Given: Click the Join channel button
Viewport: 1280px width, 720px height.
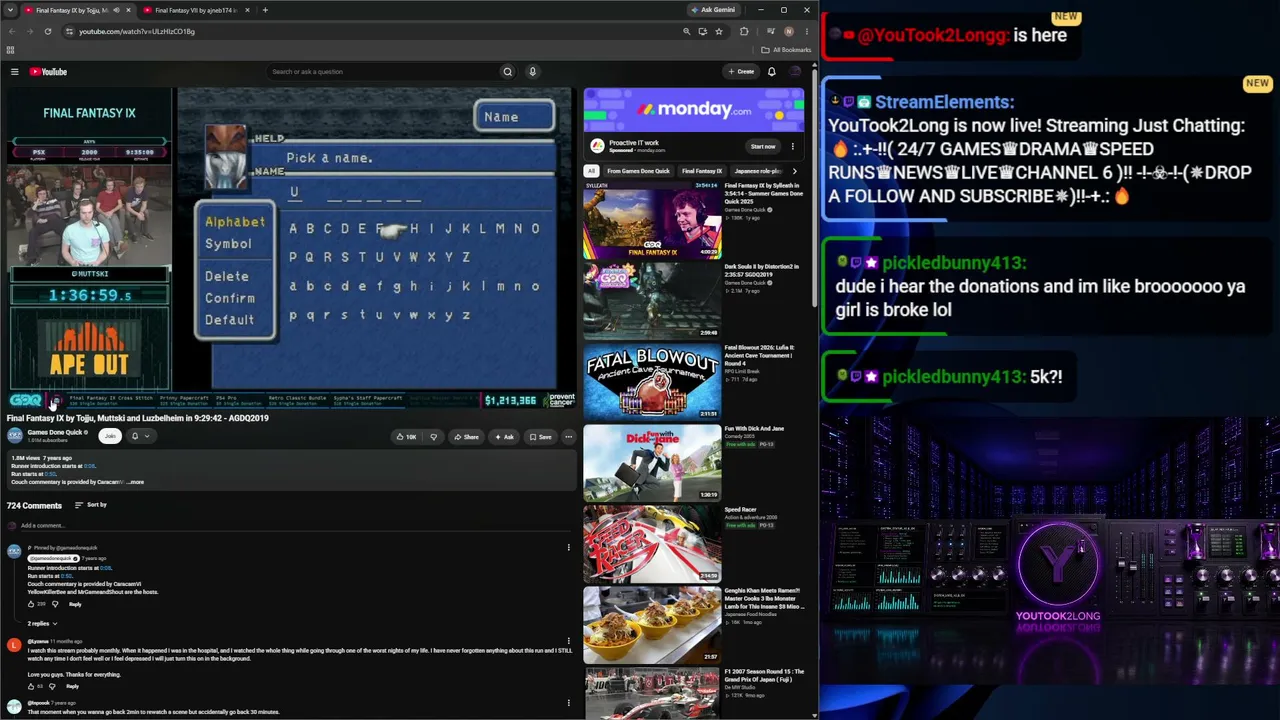Looking at the screenshot, I should [x=110, y=436].
